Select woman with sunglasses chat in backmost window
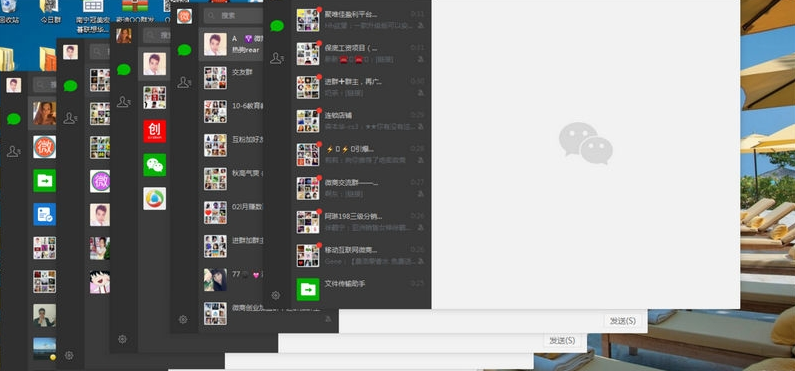The width and height of the screenshot is (795, 371). pyautogui.click(x=45, y=113)
